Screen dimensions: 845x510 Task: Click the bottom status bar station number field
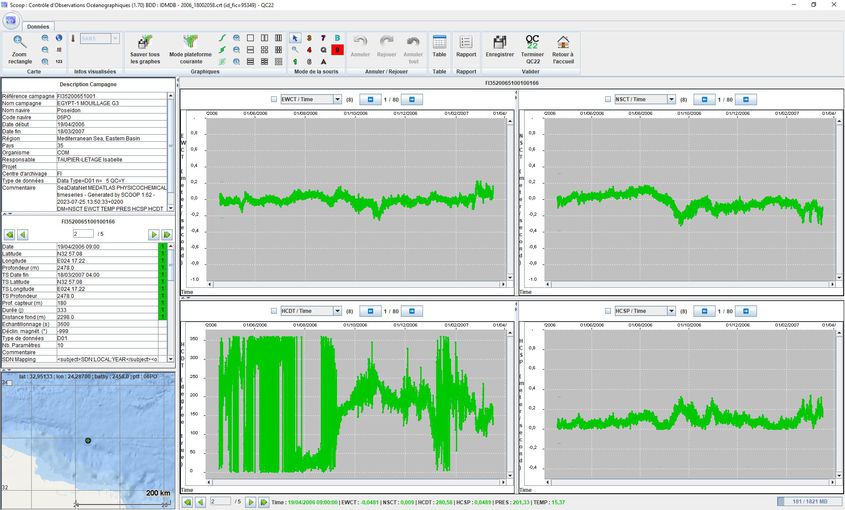(x=220, y=501)
